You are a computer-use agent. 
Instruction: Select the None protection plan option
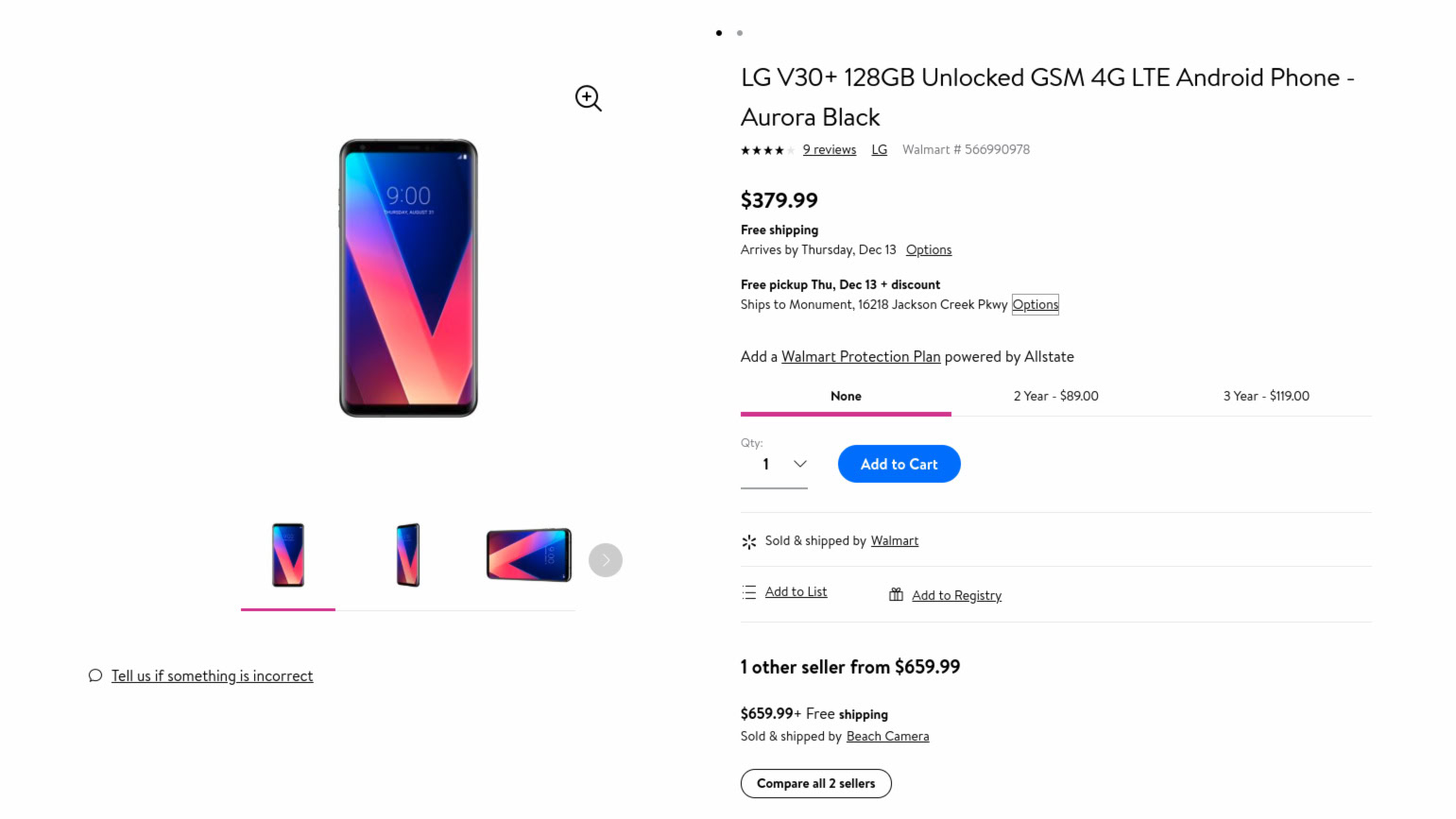click(846, 397)
